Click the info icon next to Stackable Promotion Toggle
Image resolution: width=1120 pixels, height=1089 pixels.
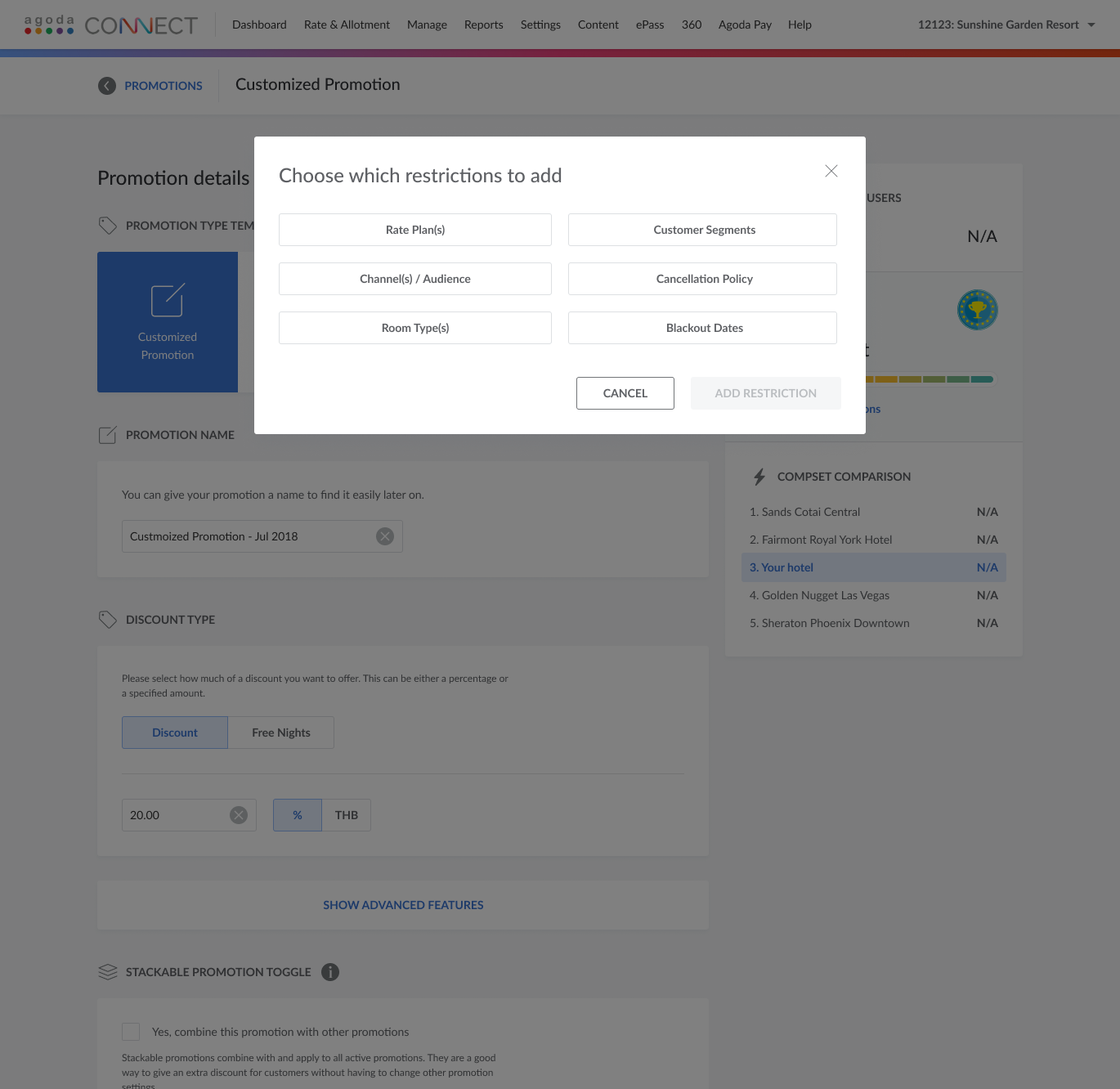click(x=330, y=972)
